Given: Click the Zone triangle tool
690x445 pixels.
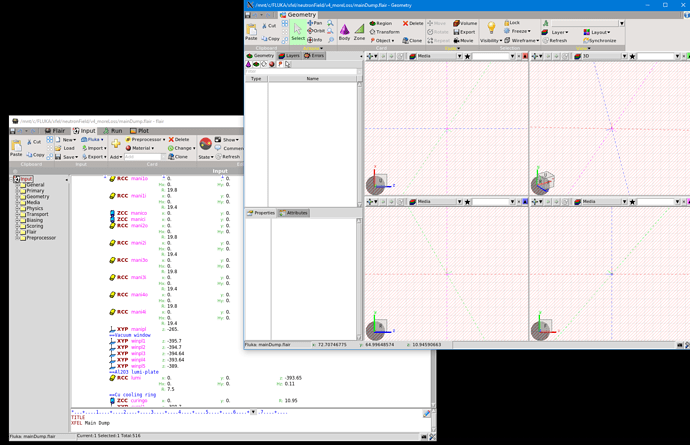Looking at the screenshot, I should [360, 32].
